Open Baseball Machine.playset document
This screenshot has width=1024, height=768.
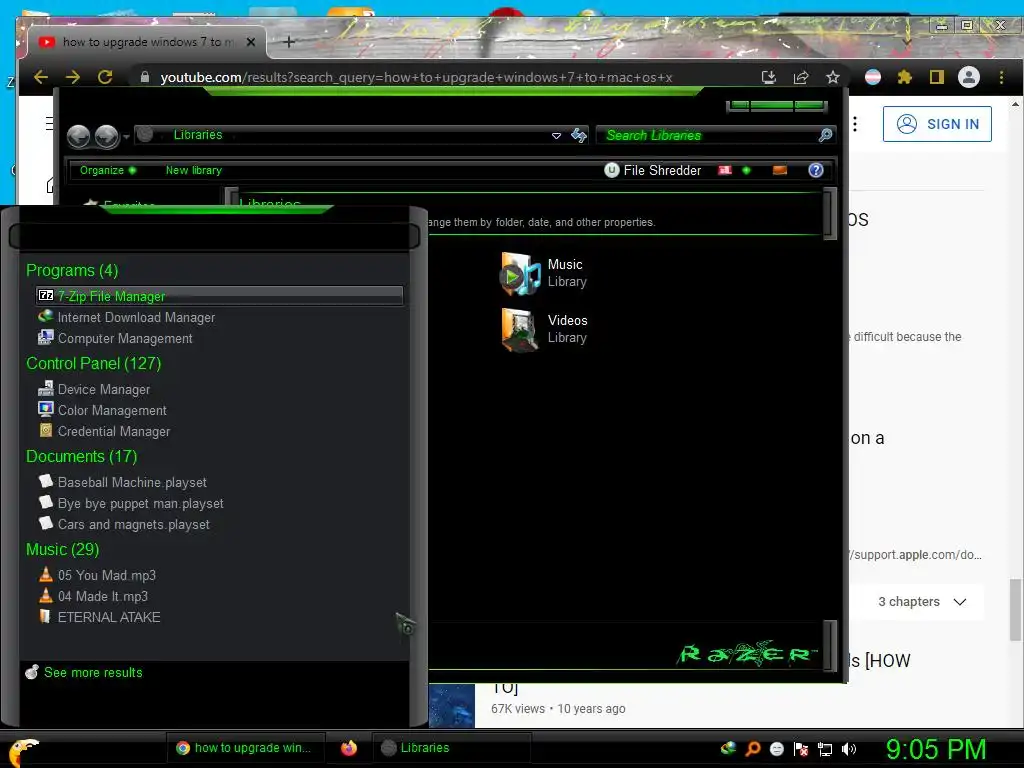point(123,482)
